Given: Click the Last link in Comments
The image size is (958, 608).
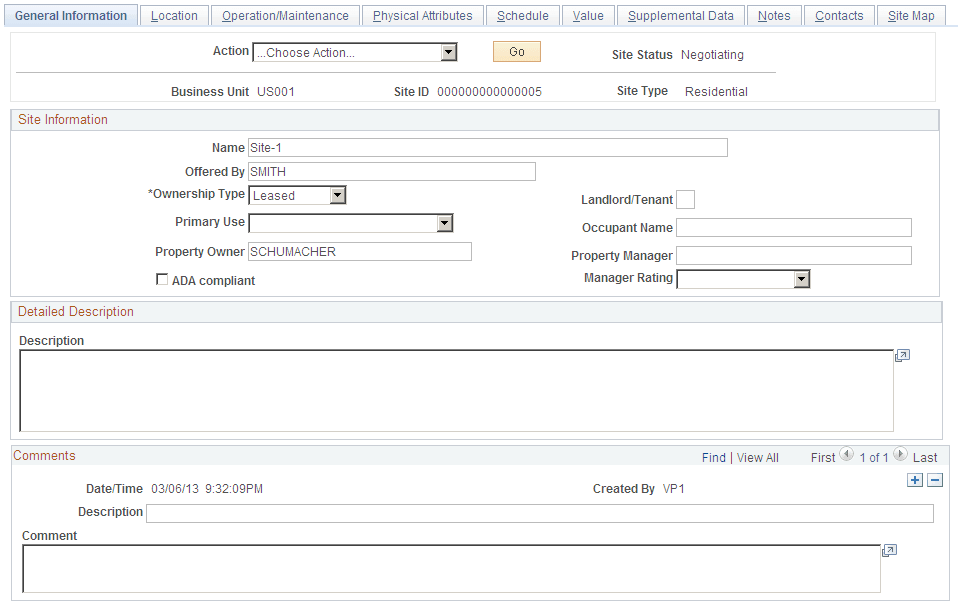Looking at the screenshot, I should (925, 458).
